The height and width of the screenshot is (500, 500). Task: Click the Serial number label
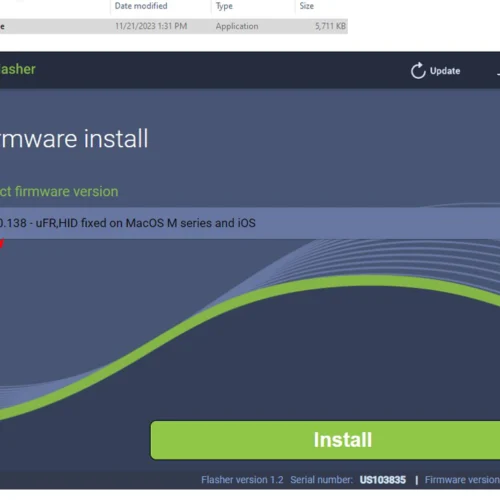pos(321,480)
